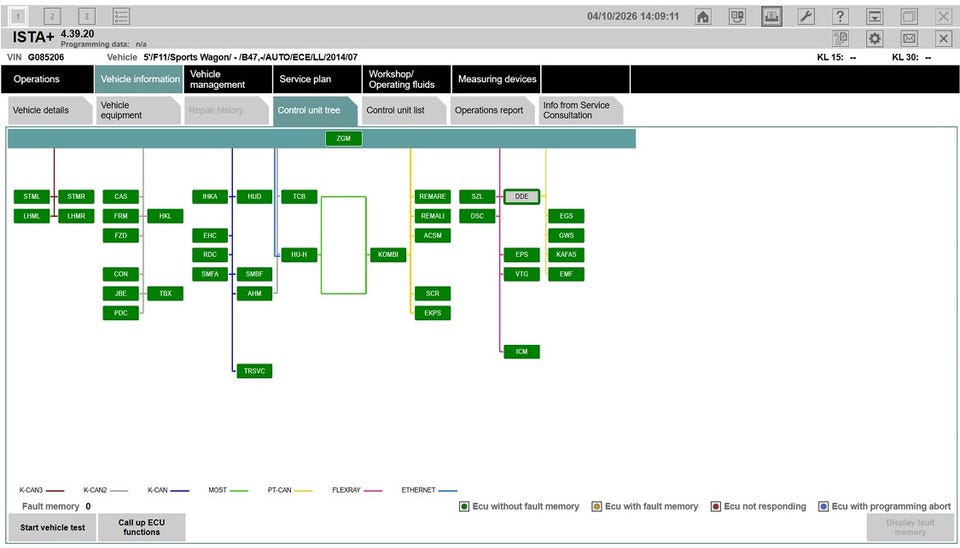Screen dimensions: 960x548
Task: Select the IHKA control unit
Action: coord(210,197)
